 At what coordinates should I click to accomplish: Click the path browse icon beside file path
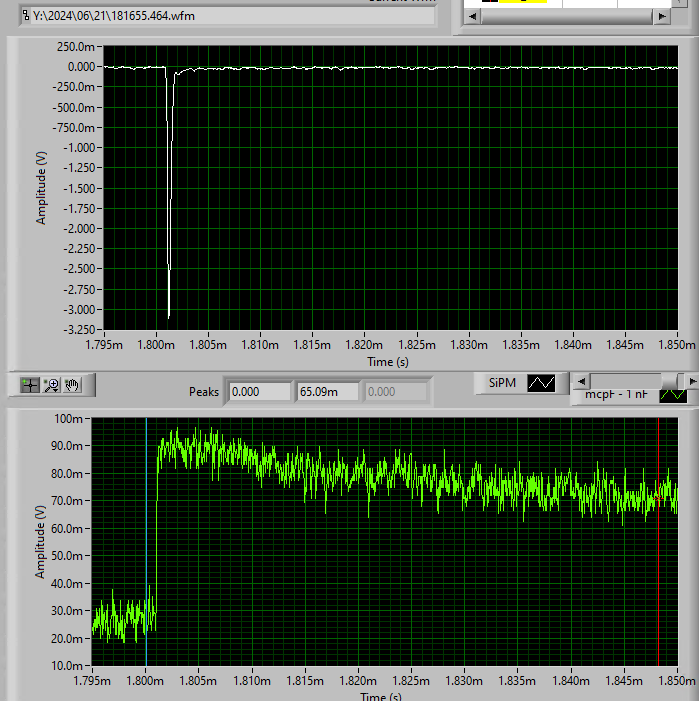click(26, 16)
